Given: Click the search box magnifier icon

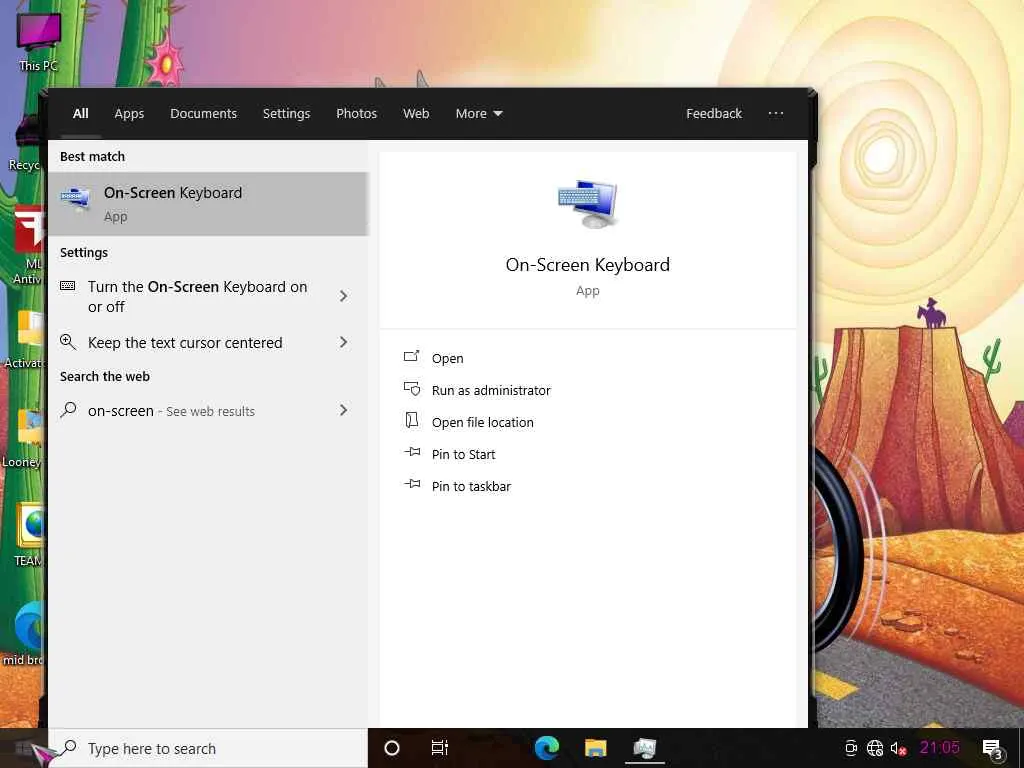Looking at the screenshot, I should [x=68, y=748].
